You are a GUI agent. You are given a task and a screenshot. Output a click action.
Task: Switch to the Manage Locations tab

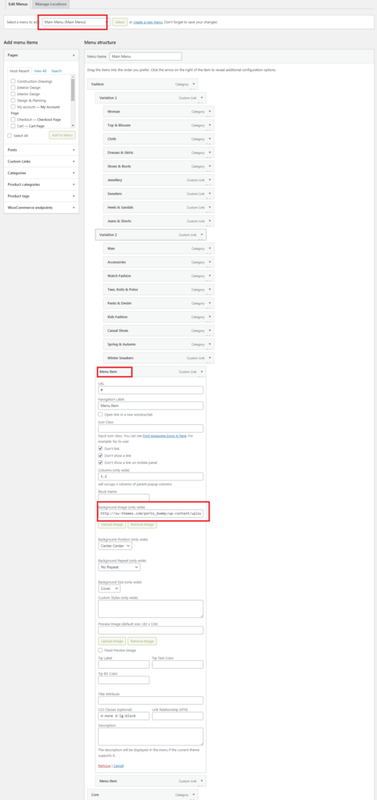[51, 4]
